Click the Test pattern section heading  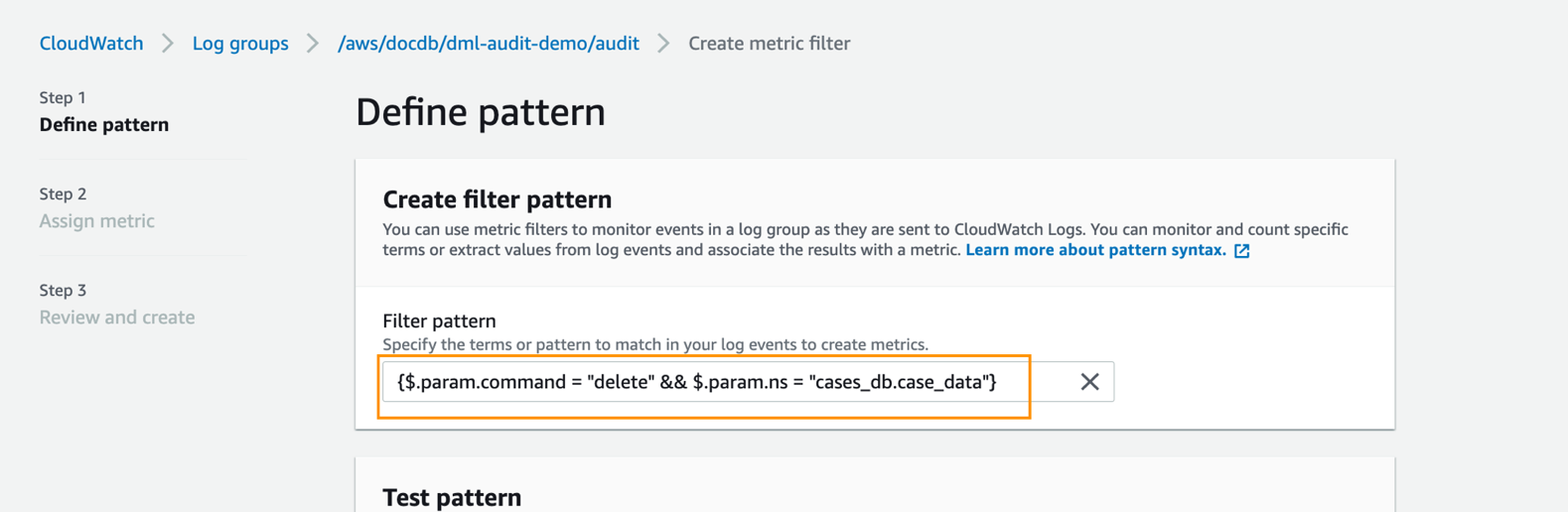[x=452, y=497]
